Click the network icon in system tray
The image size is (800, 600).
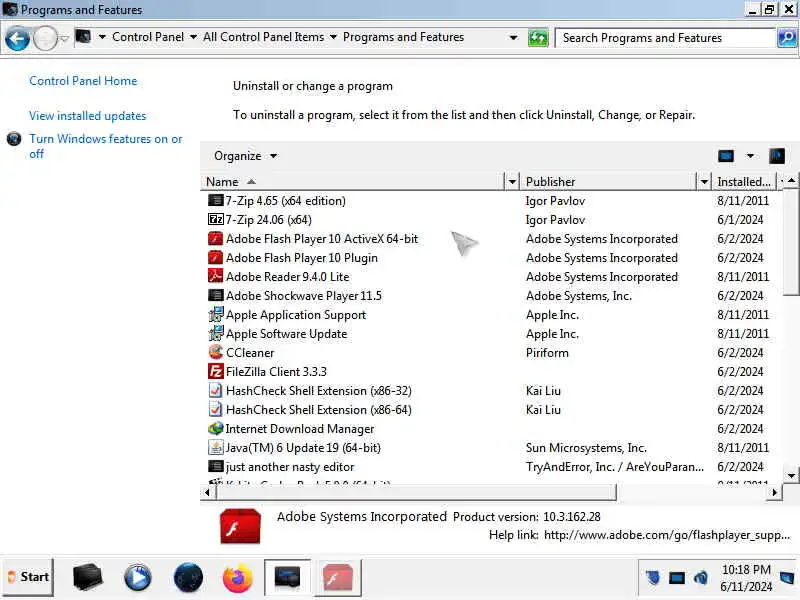[x=677, y=578]
